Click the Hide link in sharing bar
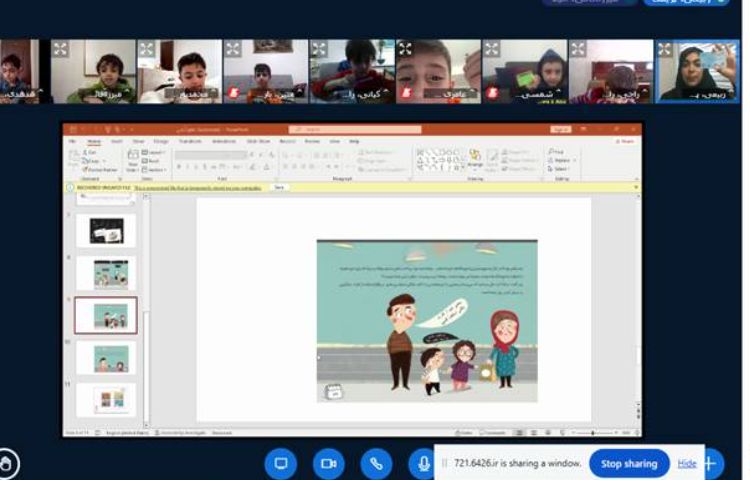Screen dimensions: 750x480 [686, 464]
